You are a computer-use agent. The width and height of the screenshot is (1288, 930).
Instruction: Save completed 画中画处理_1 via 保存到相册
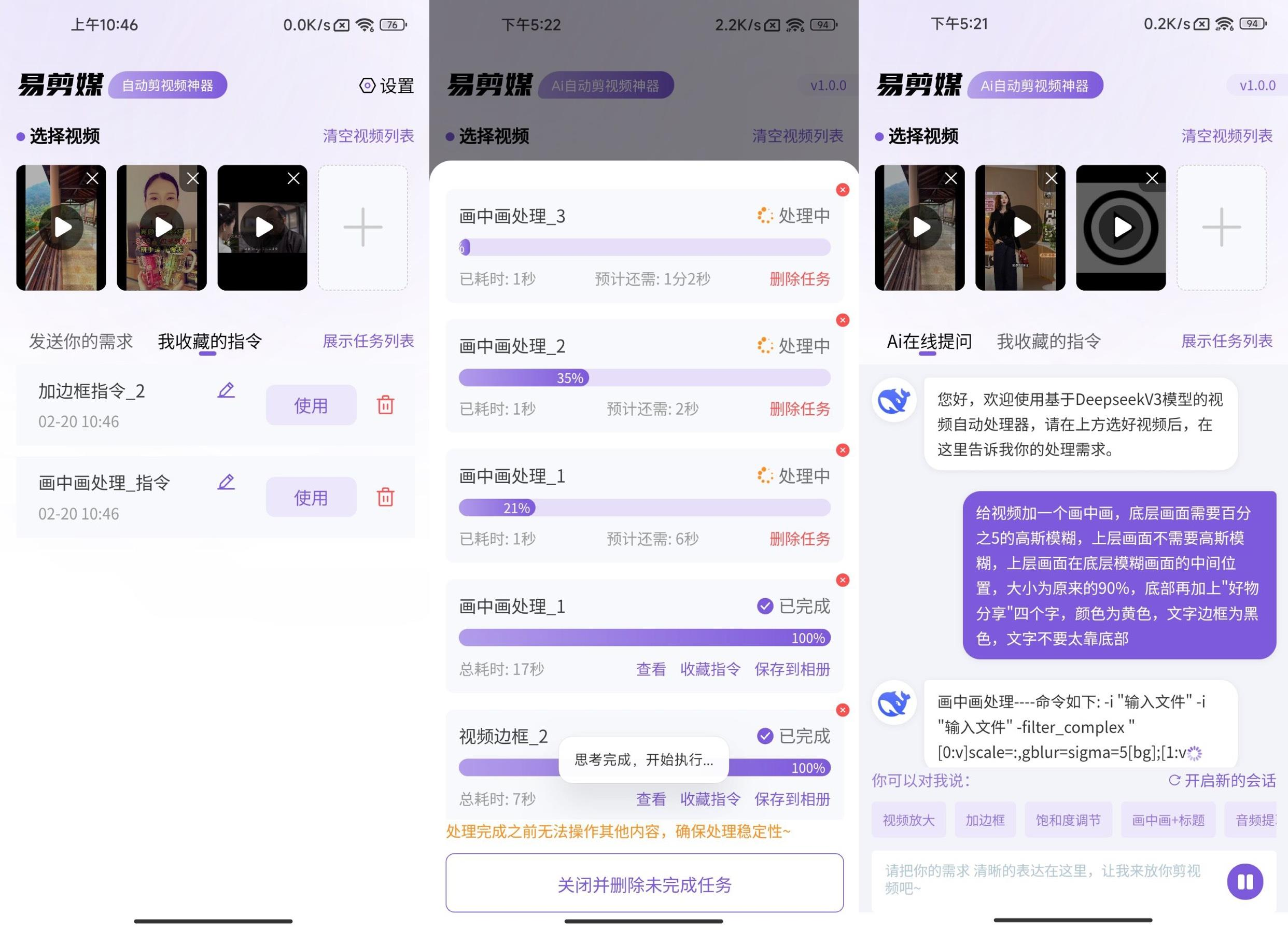click(x=792, y=669)
